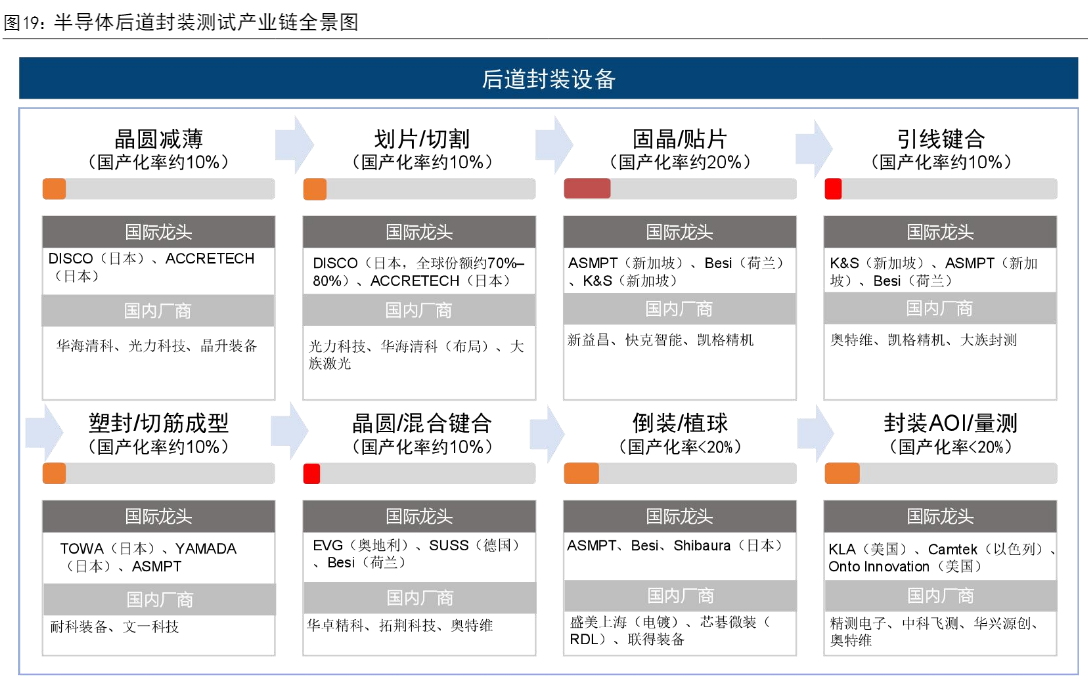Click the text '光力科技、华海清科（布局）、大族激光'

pos(416,355)
